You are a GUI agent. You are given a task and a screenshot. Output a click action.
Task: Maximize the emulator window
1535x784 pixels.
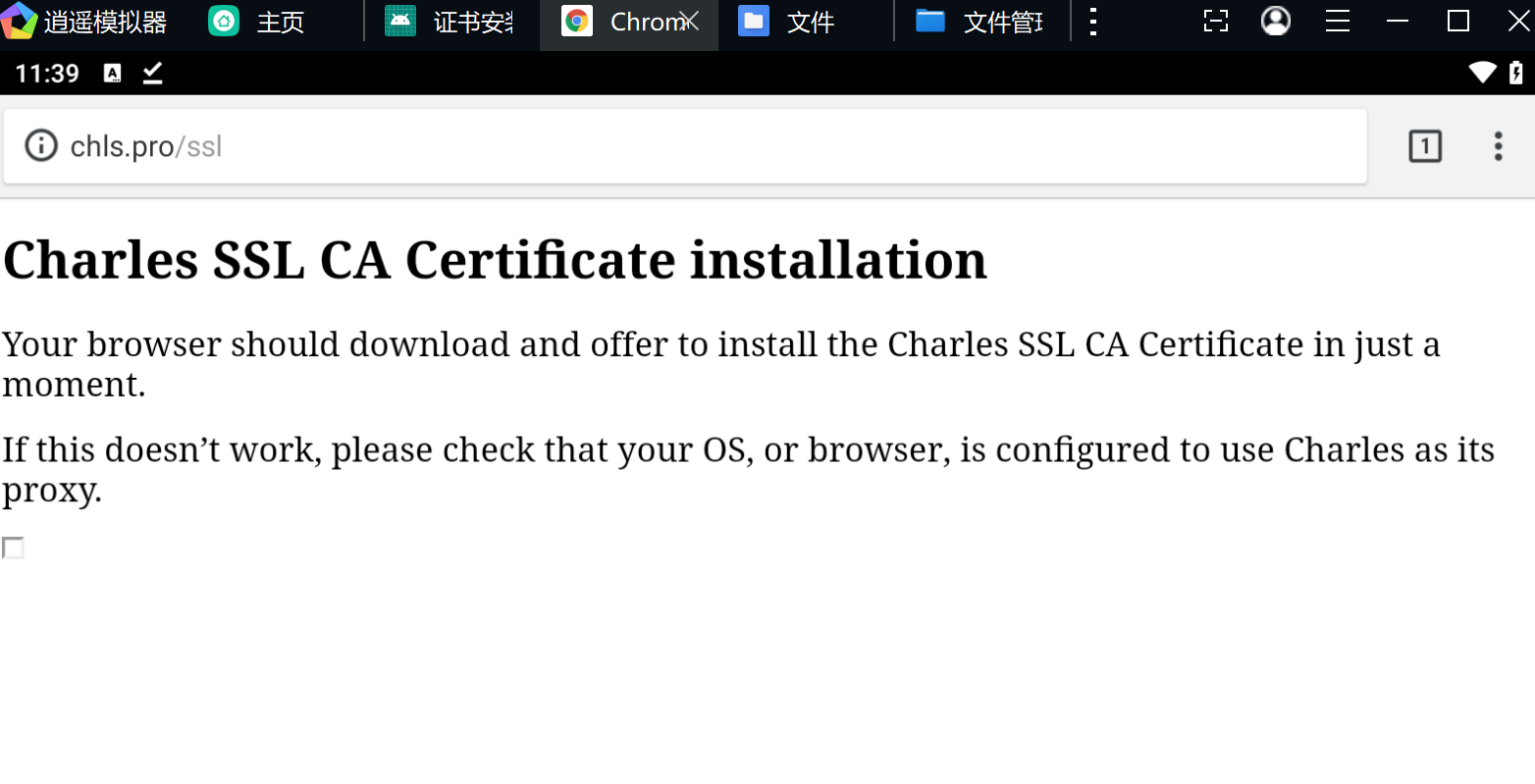pyautogui.click(x=1458, y=21)
